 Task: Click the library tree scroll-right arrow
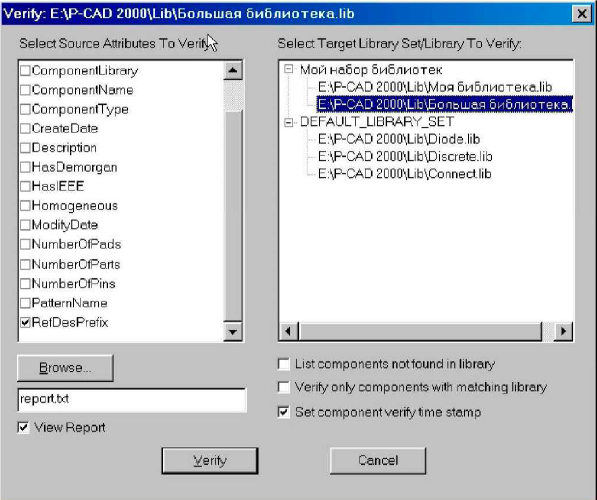[x=563, y=331]
